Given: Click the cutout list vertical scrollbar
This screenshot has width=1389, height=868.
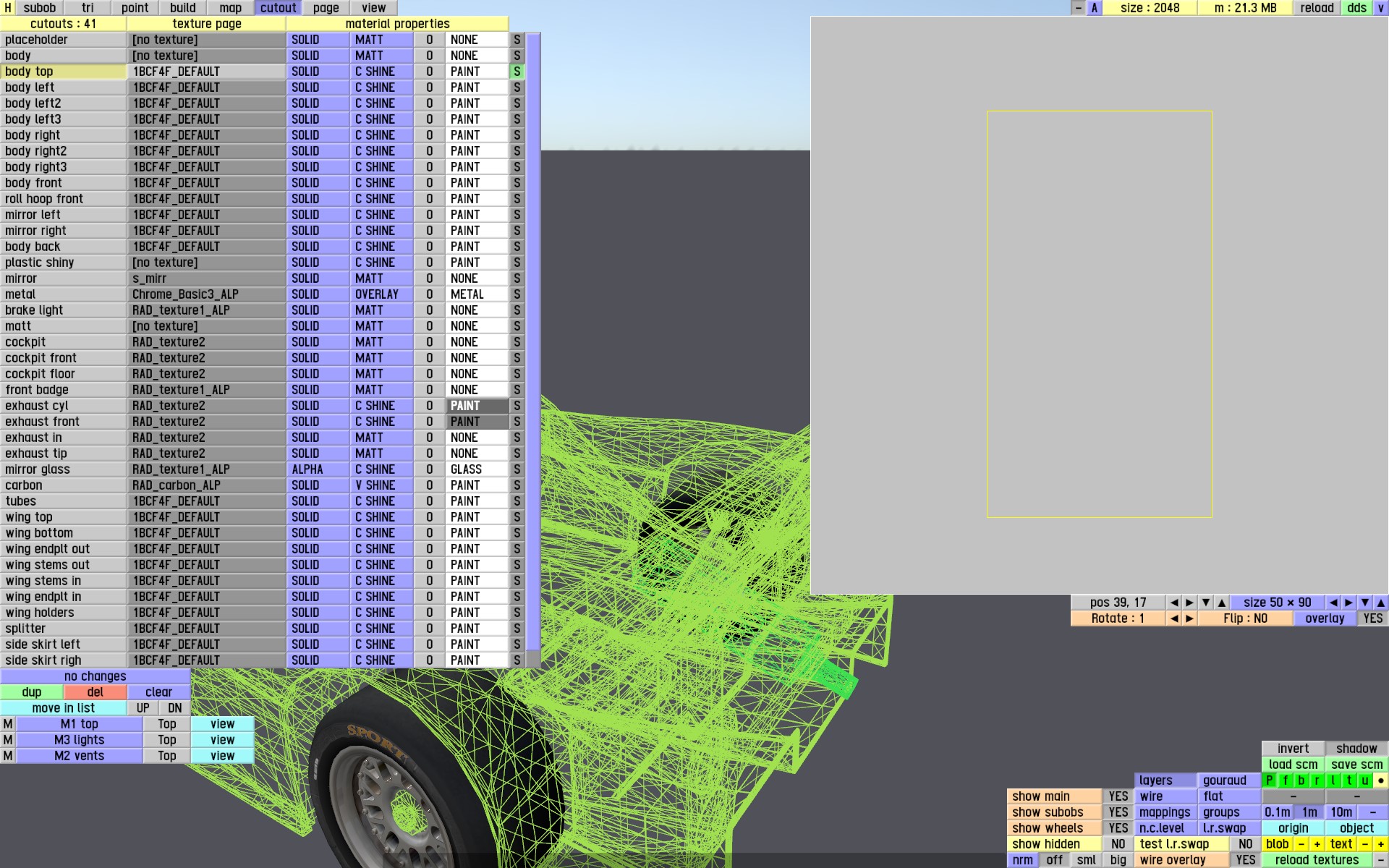Looking at the screenshot, I should (x=533, y=340).
